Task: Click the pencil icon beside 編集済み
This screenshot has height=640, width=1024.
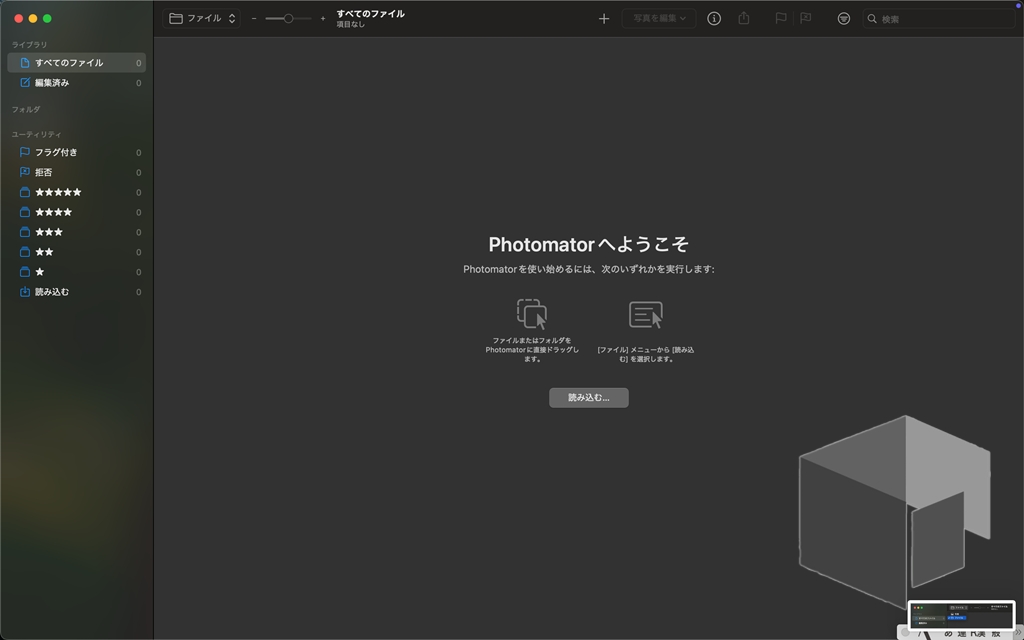Action: click(x=25, y=83)
